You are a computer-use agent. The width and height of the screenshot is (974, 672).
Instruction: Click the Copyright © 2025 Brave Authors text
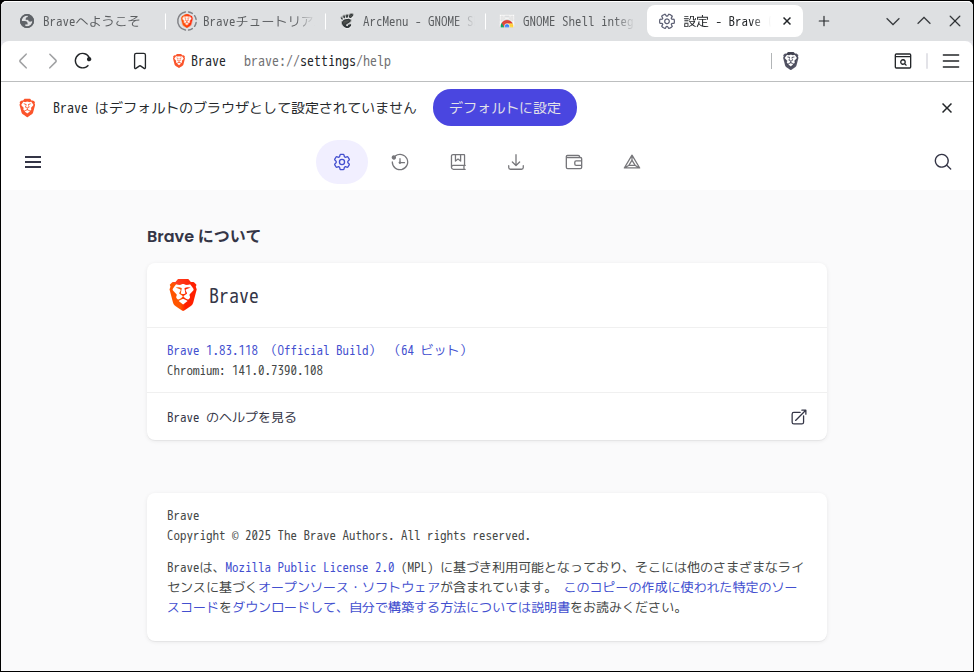348,535
